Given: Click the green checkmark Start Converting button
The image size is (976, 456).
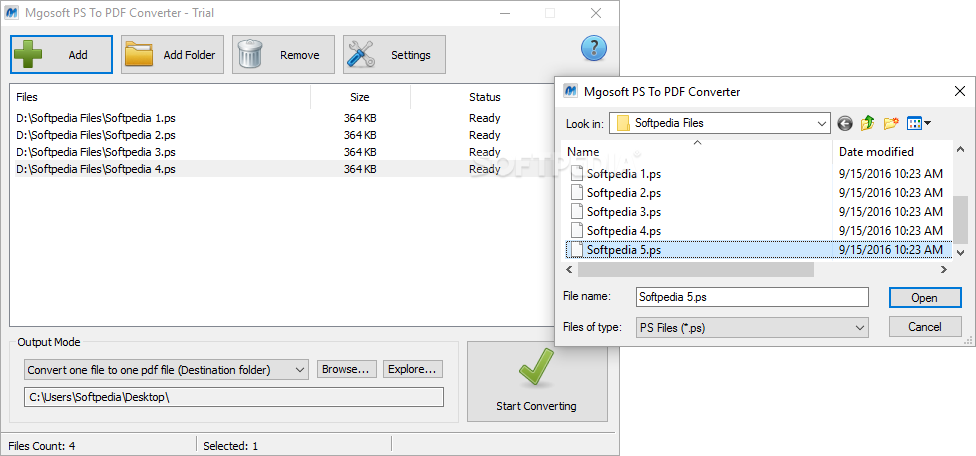Looking at the screenshot, I should click(x=537, y=381).
